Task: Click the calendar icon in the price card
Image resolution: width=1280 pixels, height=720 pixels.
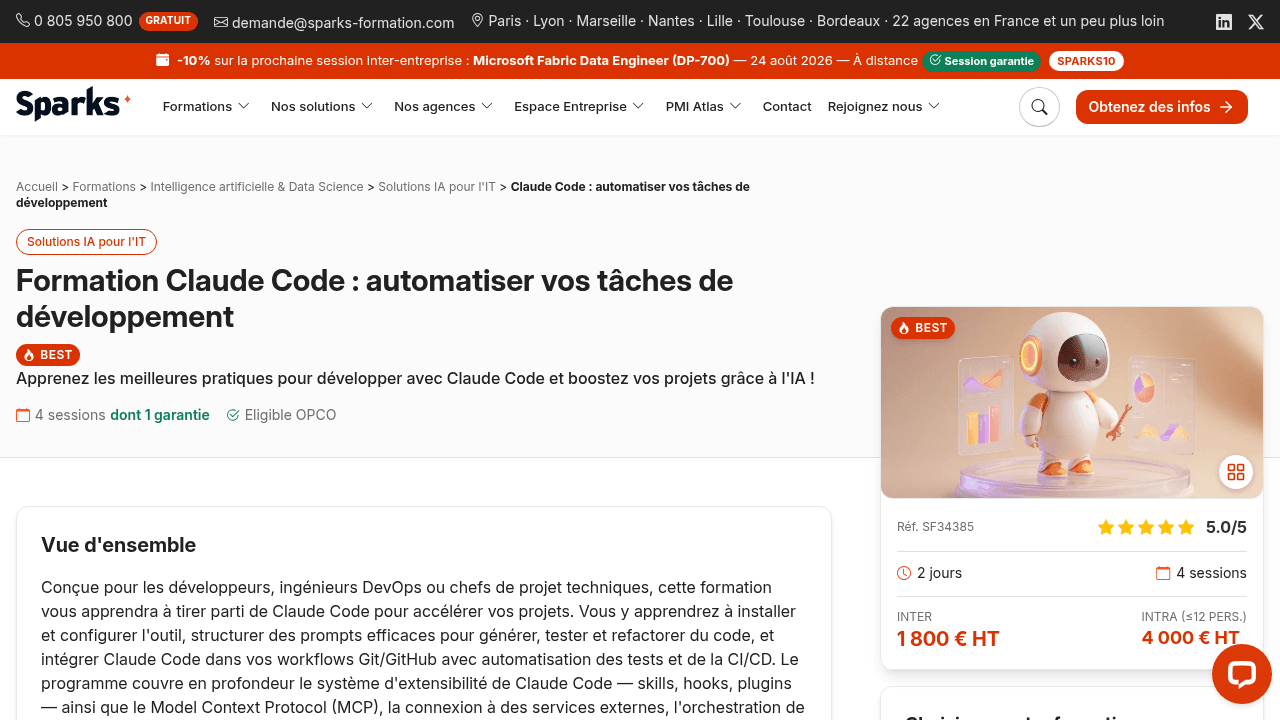Action: [1163, 573]
